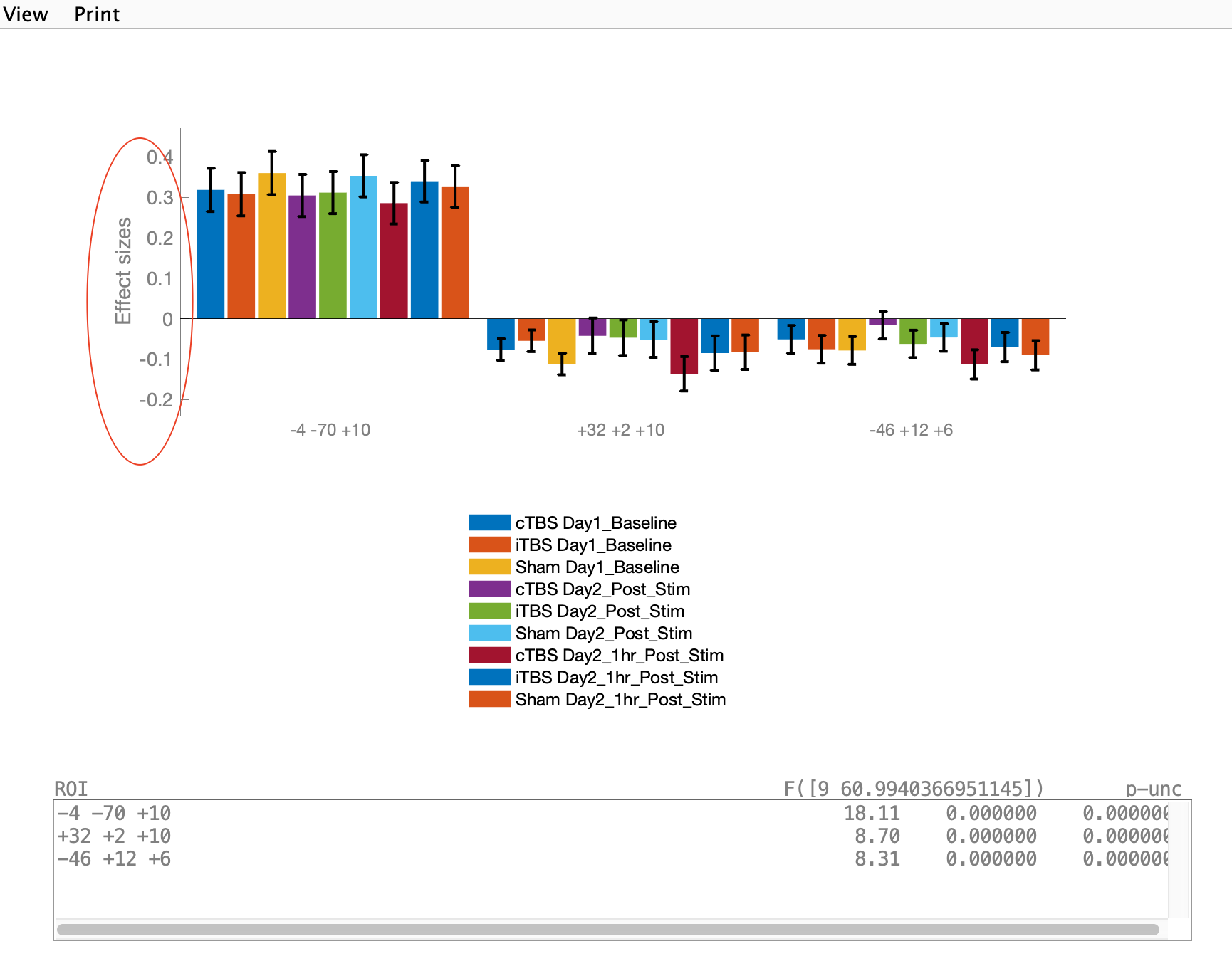Select the -46 +12 +6 row in the ROI table
The height and width of the screenshot is (961, 1232).
click(x=114, y=858)
